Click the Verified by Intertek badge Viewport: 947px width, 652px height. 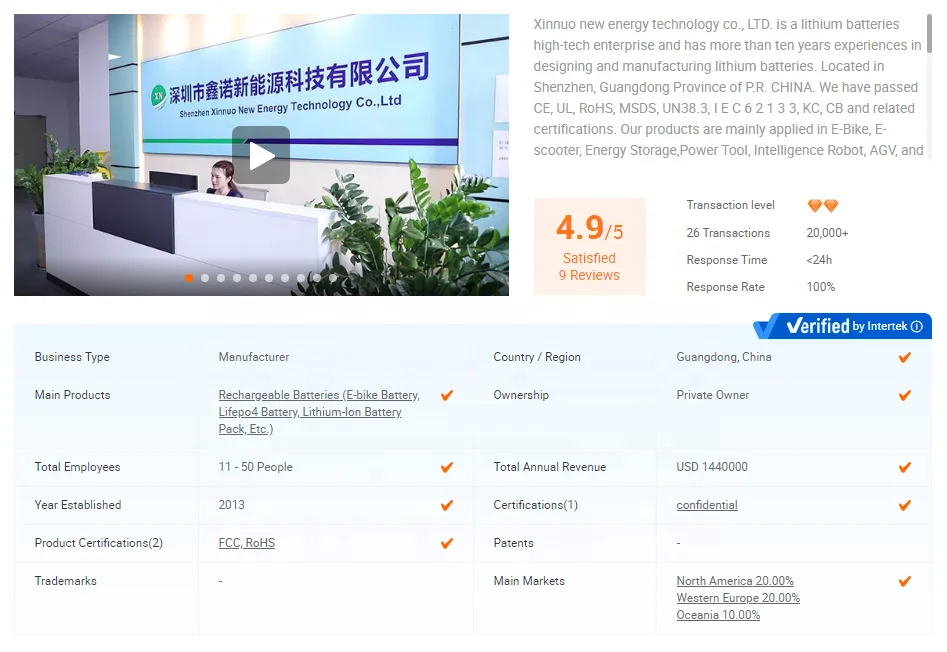point(842,326)
